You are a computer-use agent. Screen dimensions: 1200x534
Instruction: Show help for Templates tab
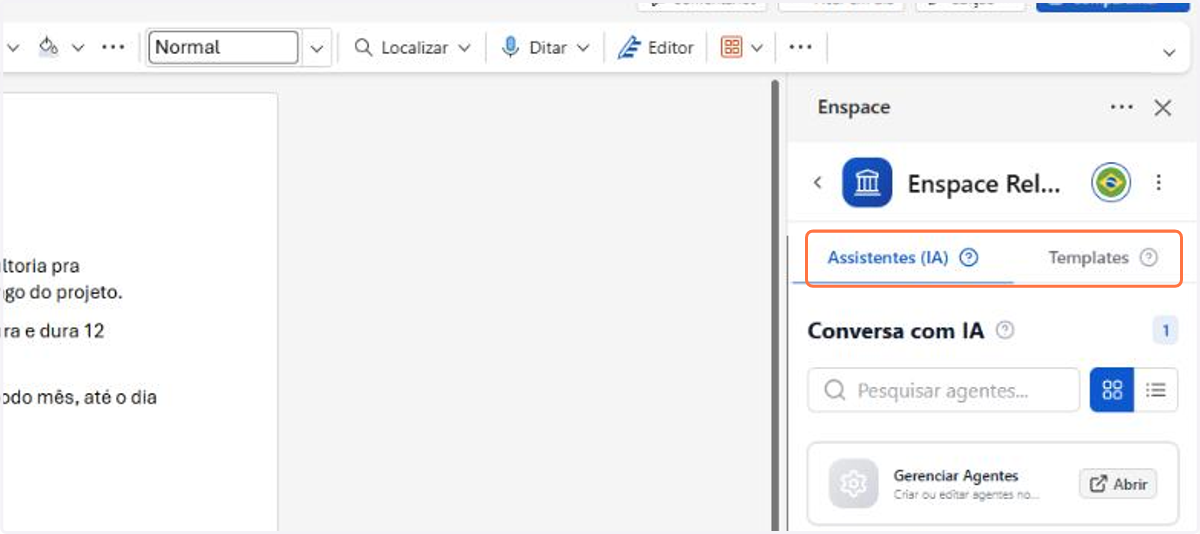pos(1149,258)
